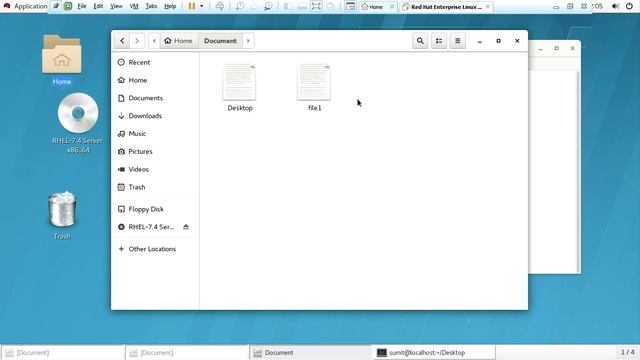Select the Home path bar button

[178, 41]
